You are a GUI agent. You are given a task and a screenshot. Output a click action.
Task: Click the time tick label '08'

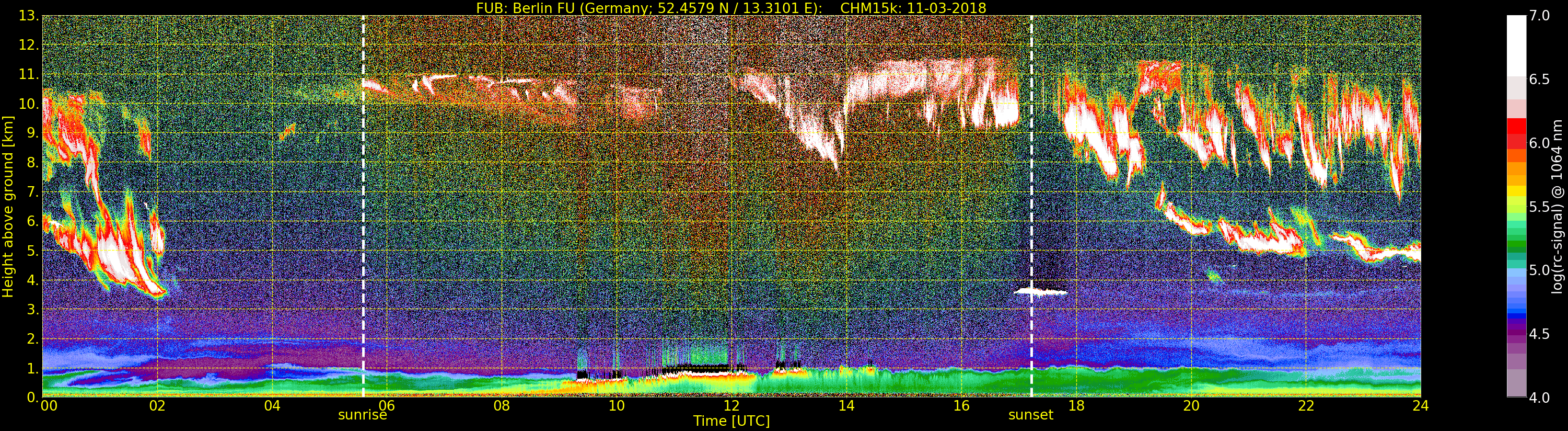point(502,405)
